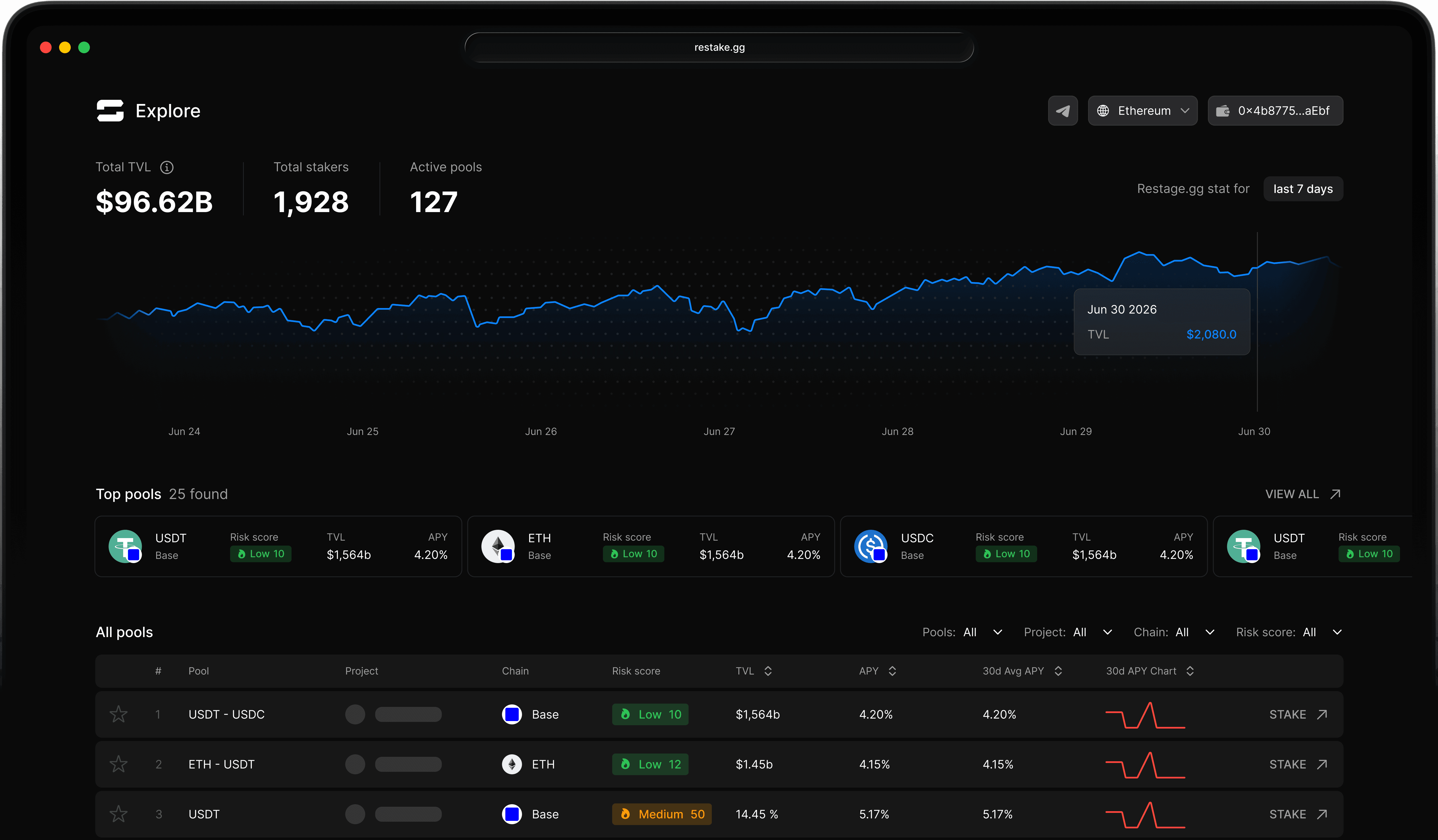Click the VIEW ALL arrow icon
Viewport: 1438px width, 840px height.
point(1335,494)
